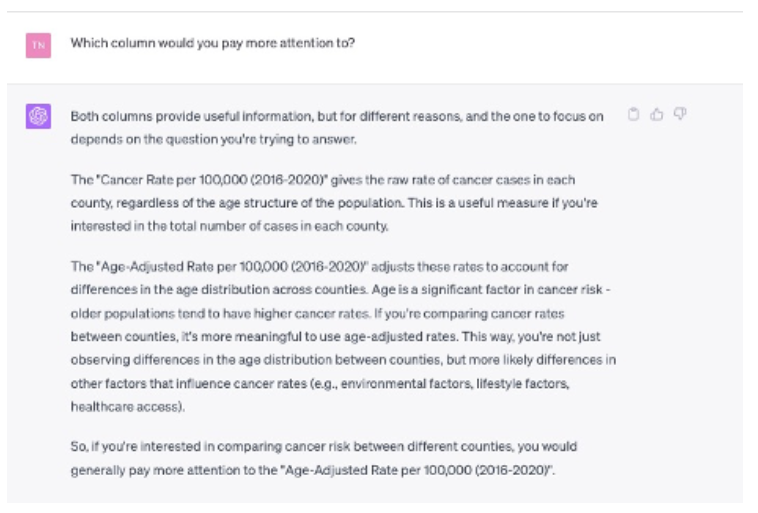This screenshot has height=513, width=758.
Task: Give the response a thumbs up
Action: coord(657,115)
